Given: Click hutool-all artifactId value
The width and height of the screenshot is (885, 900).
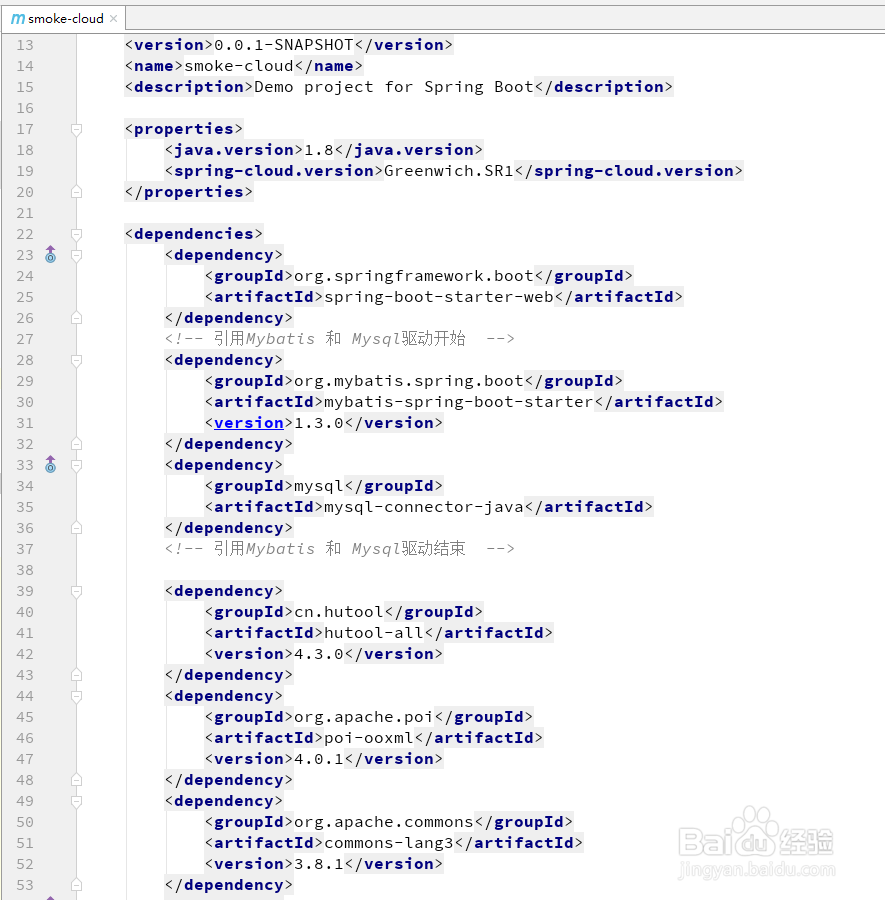Looking at the screenshot, I should click(374, 633).
